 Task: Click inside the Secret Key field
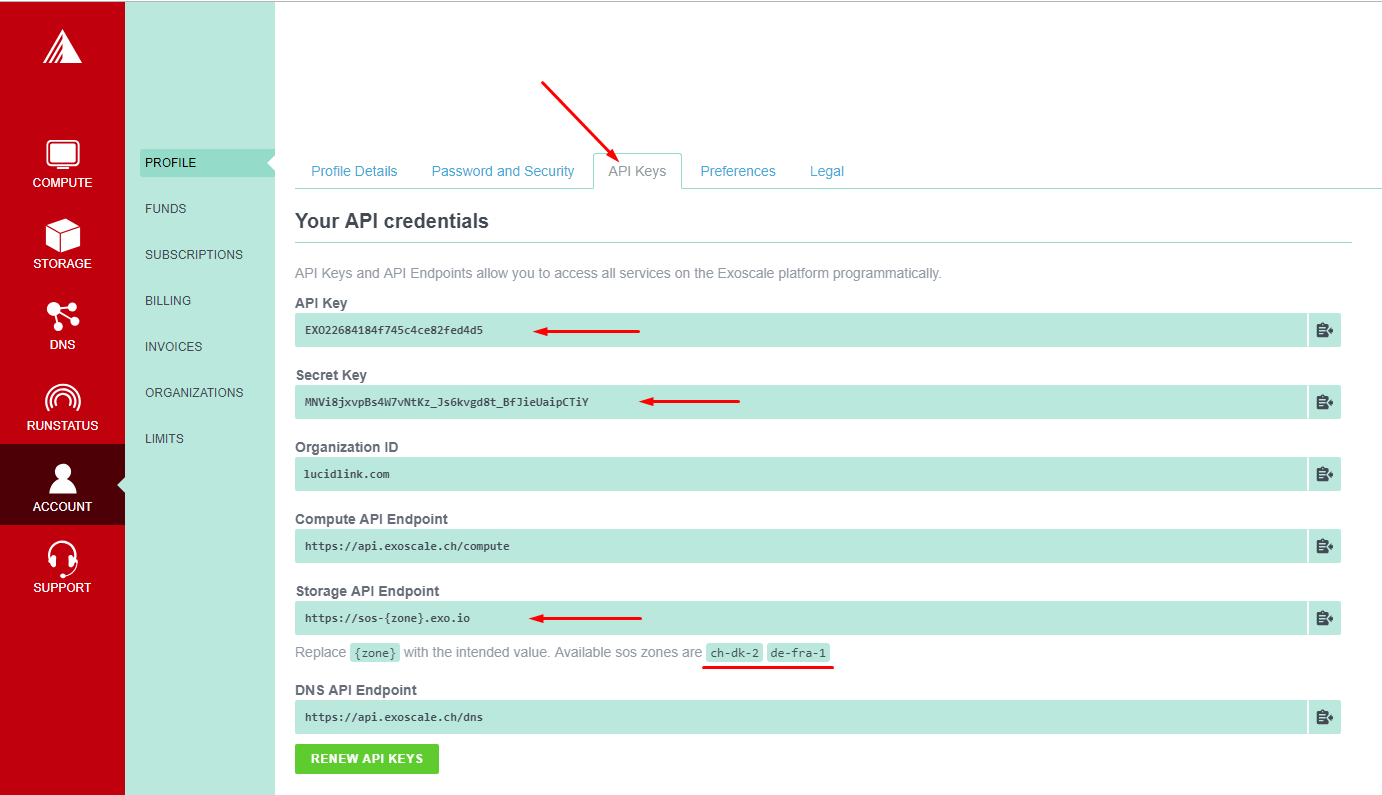[801, 402]
